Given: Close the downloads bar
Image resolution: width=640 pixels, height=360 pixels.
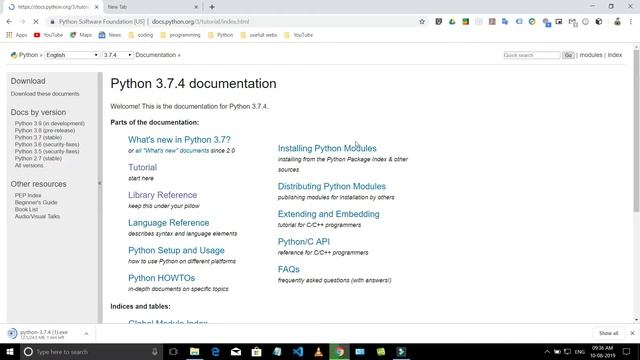Looking at the screenshot, I should pos(632,333).
